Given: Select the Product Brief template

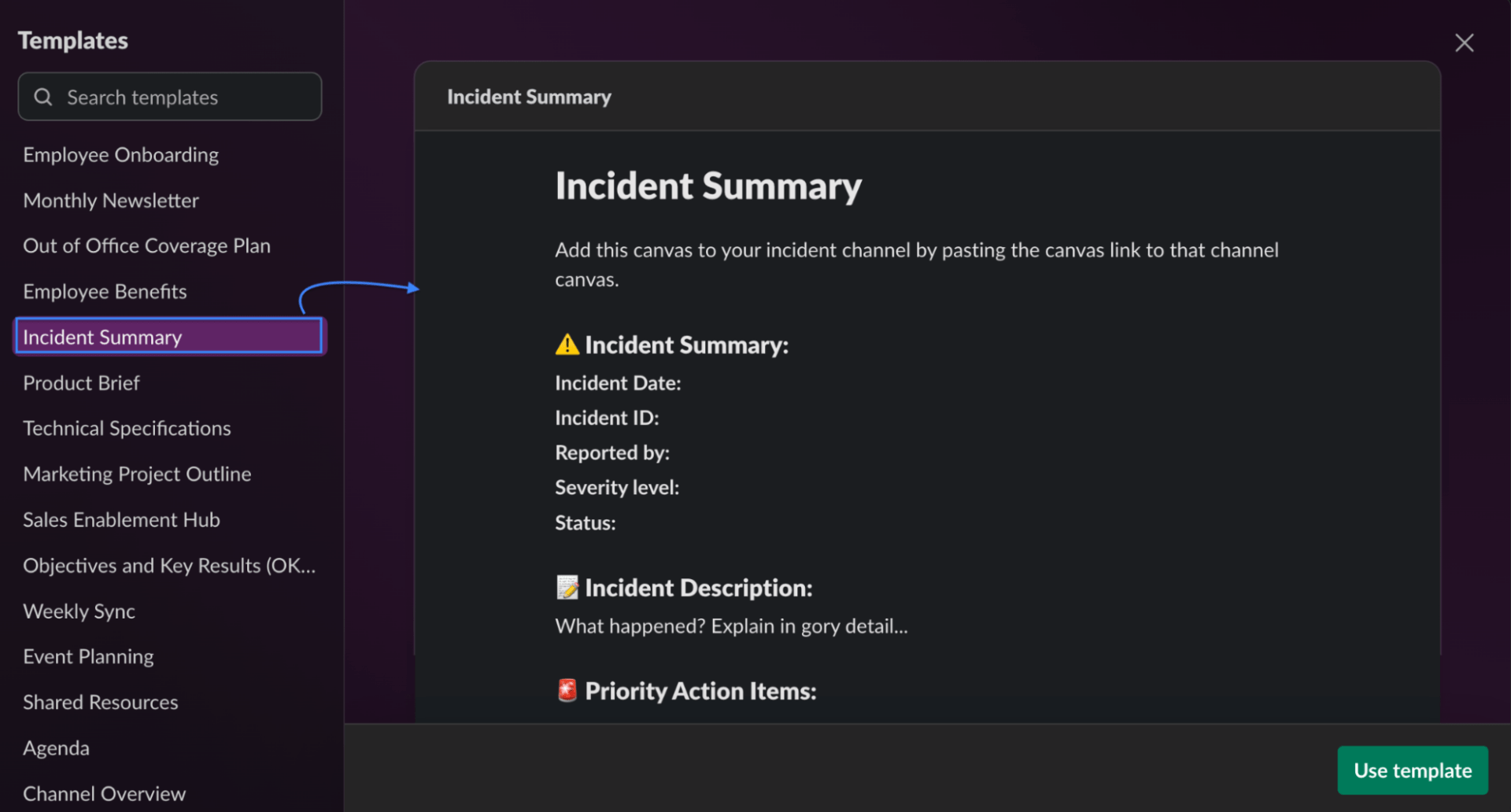Looking at the screenshot, I should point(81,383).
